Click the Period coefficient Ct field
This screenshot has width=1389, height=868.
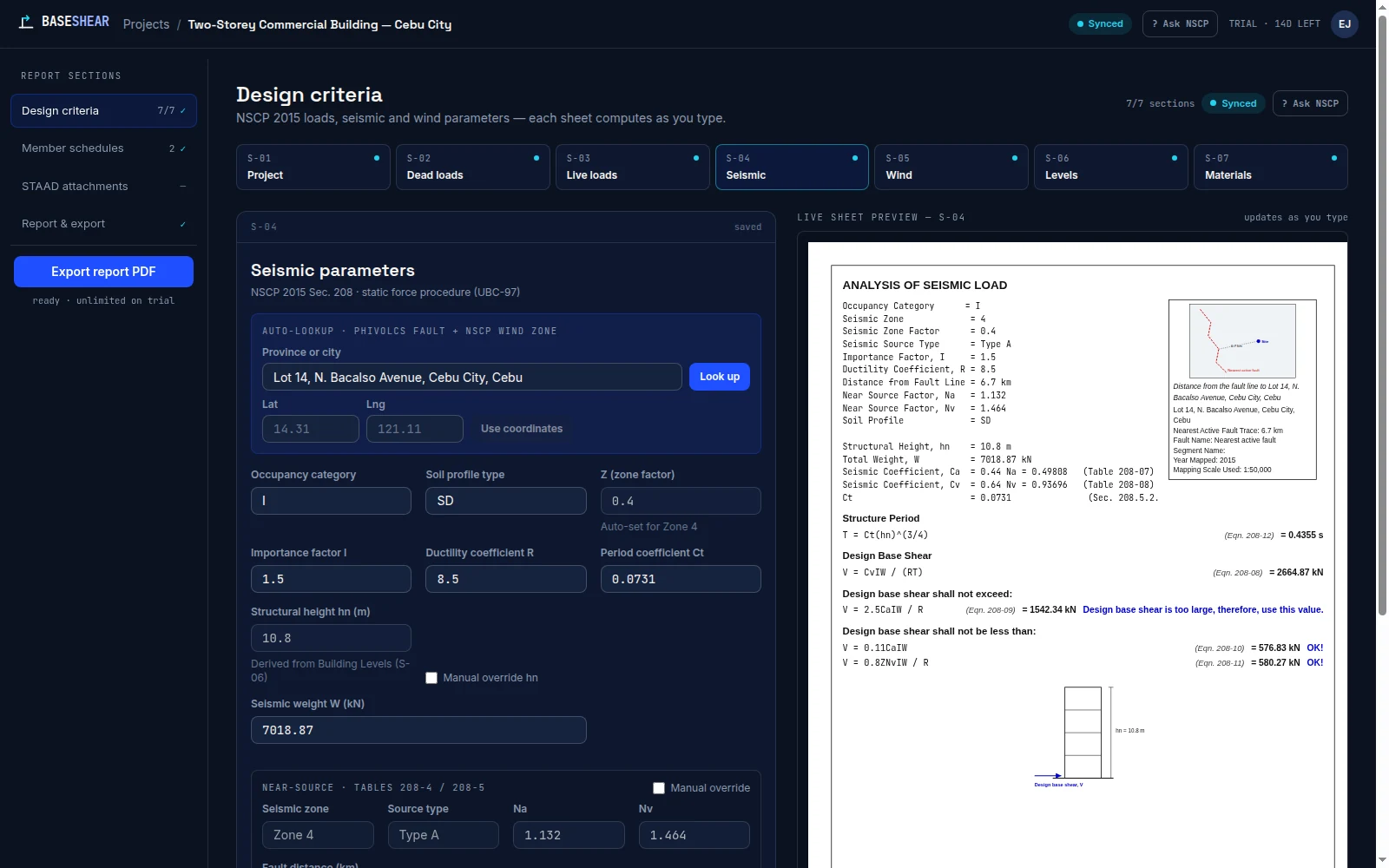tap(681, 579)
